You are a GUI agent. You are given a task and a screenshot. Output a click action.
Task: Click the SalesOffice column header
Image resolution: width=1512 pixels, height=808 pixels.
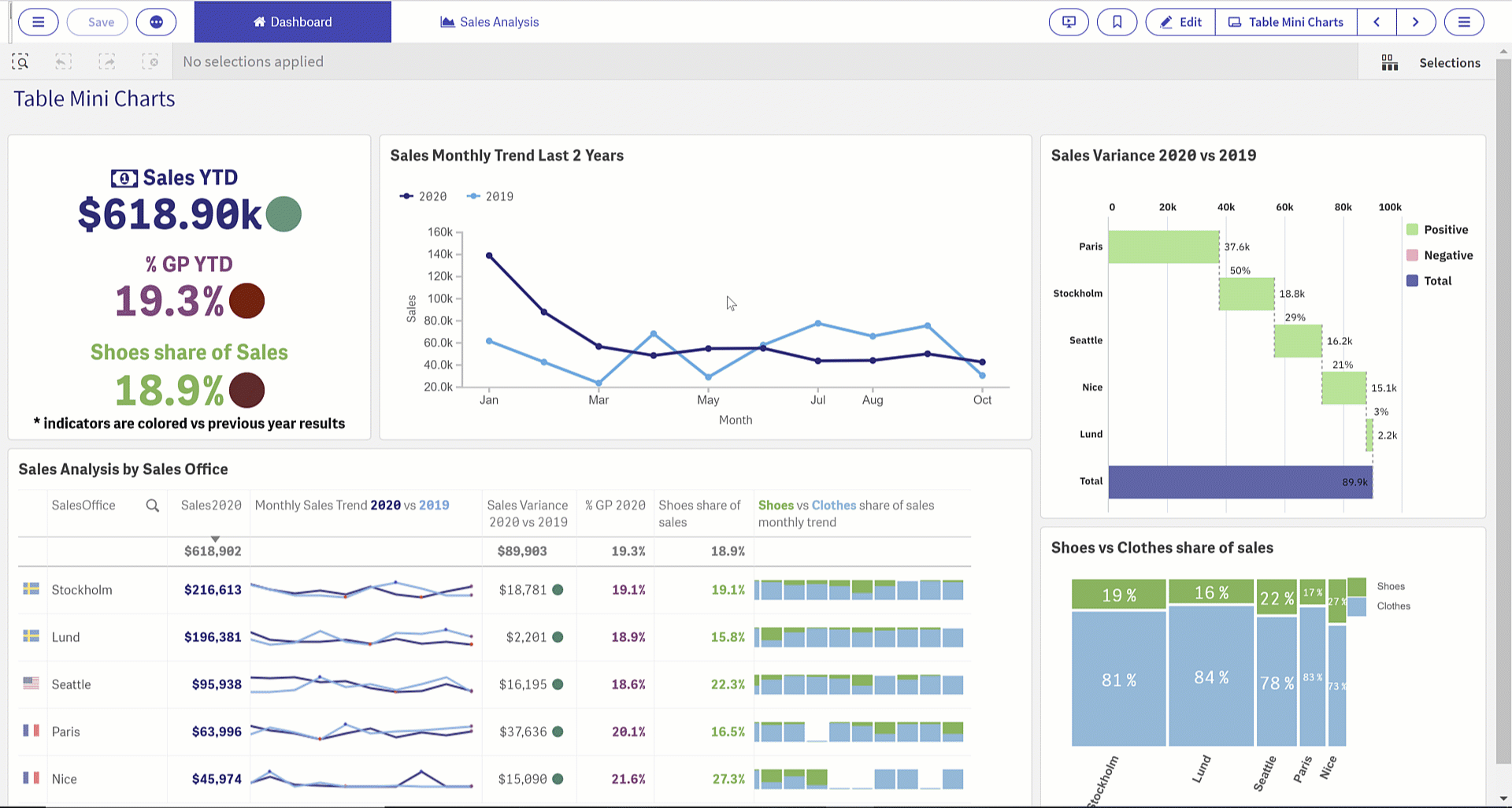point(83,506)
